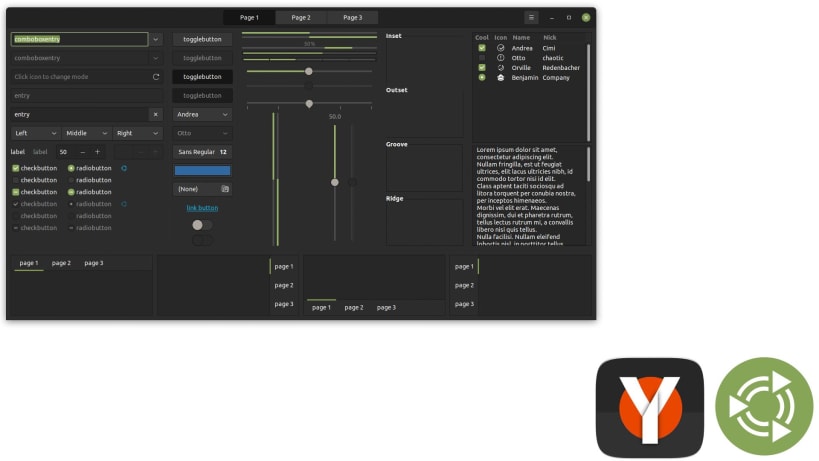
Task: Switch to Page 3 in the header bar
Action: click(353, 17)
